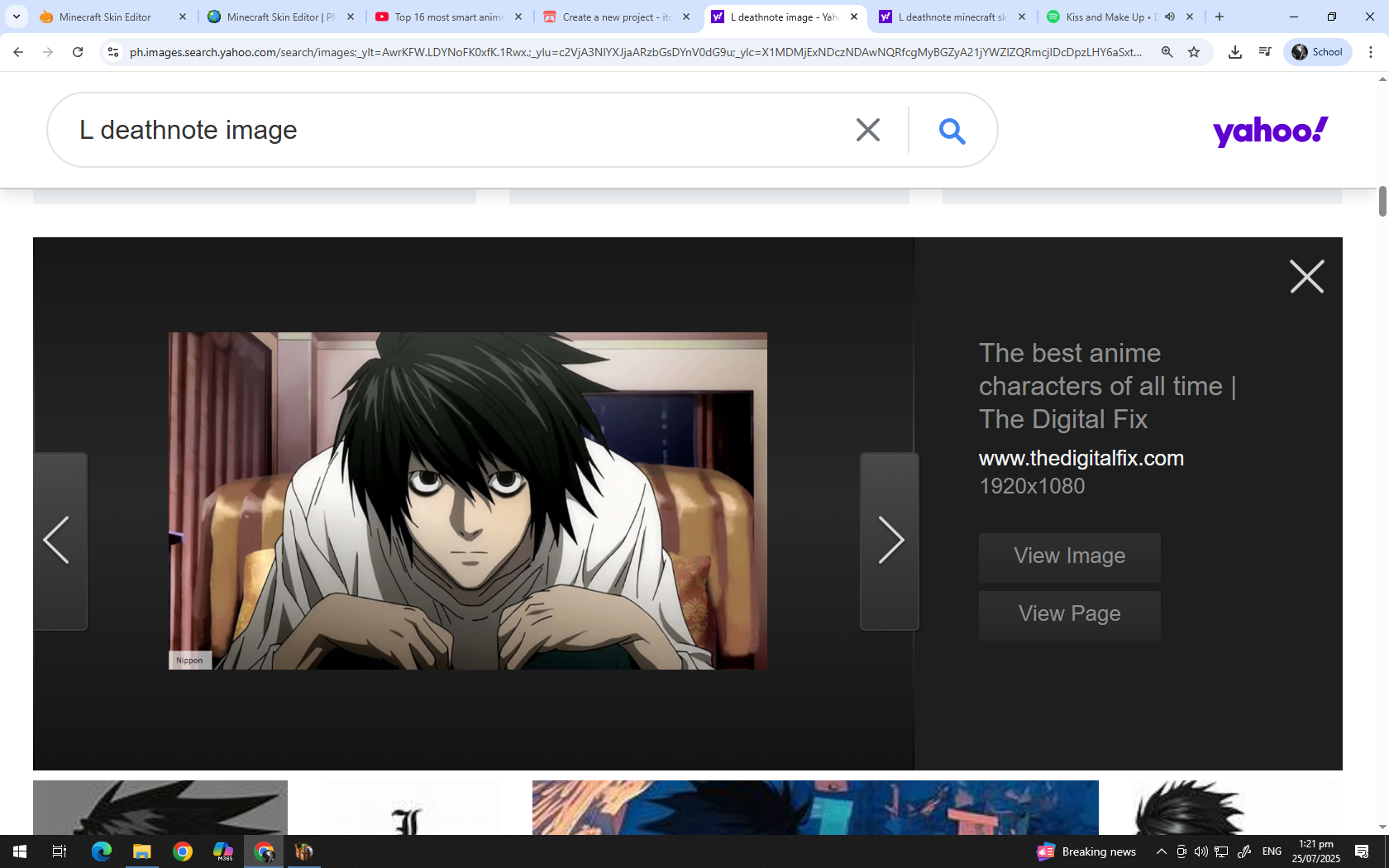Close the 'Create a new project' tab
Image resolution: width=1389 pixels, height=868 pixels.
click(686, 17)
